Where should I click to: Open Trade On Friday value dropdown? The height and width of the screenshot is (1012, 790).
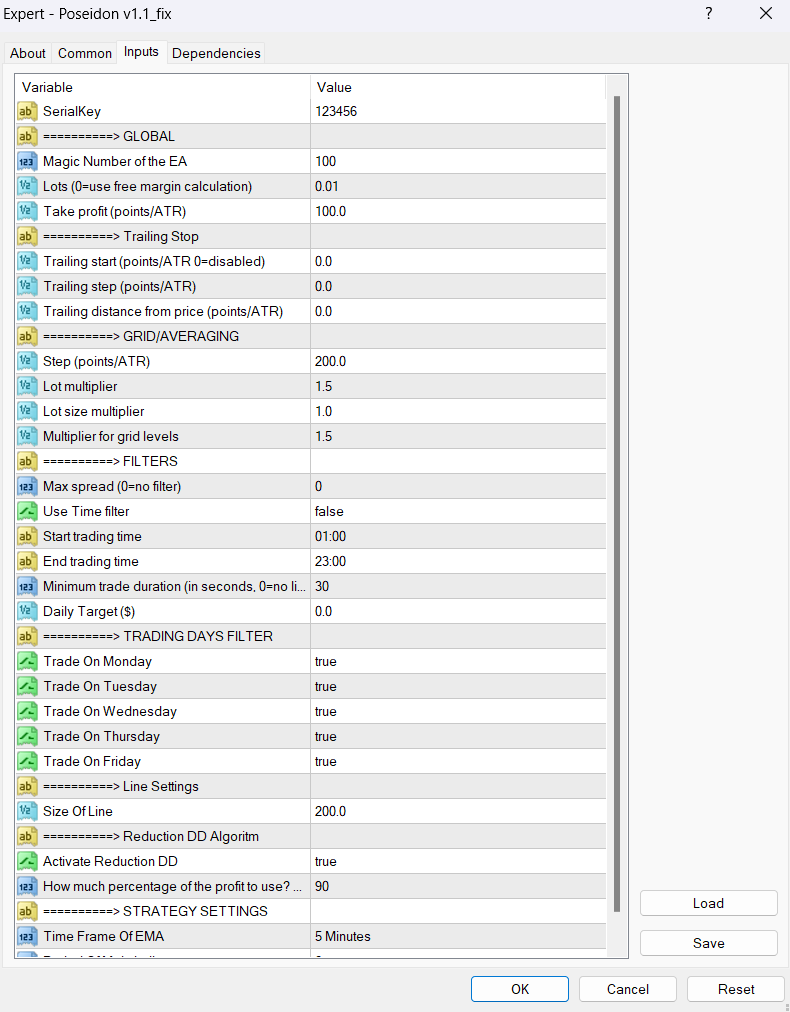458,761
